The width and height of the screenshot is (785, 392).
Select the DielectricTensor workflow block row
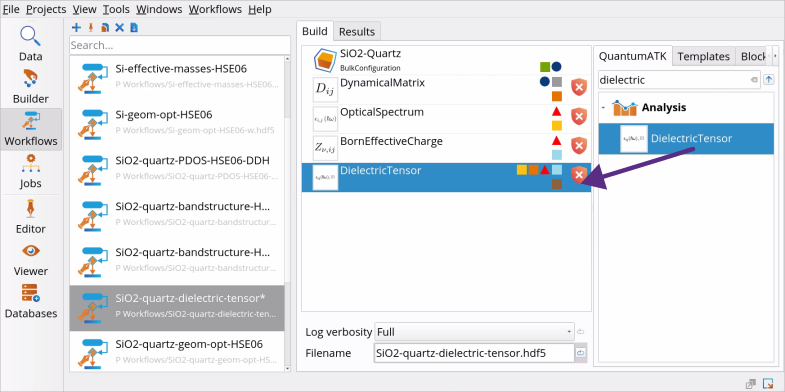pos(447,177)
